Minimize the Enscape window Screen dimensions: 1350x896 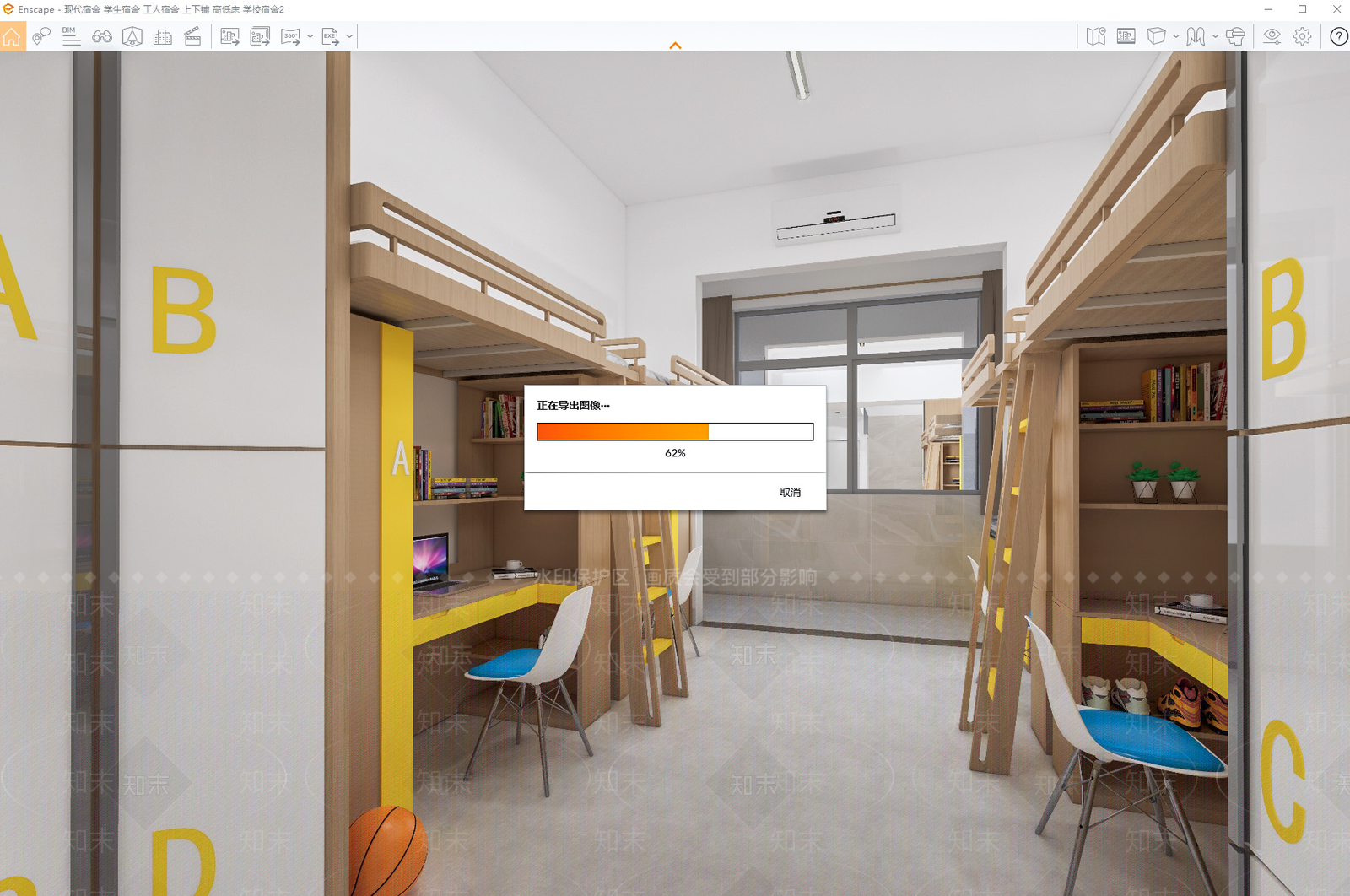point(1268,9)
